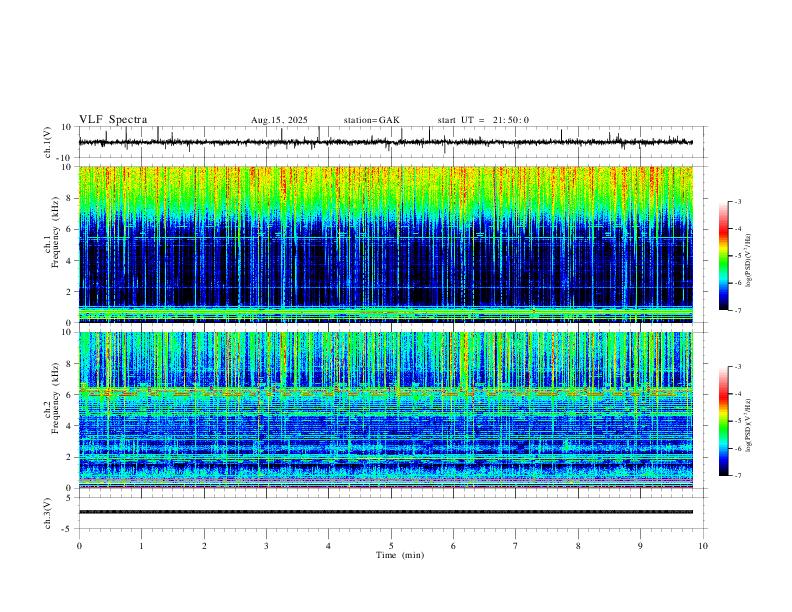Image resolution: width=792 pixels, height=612 pixels.
Task: Click the time axis tick label '5'
Action: 391,546
